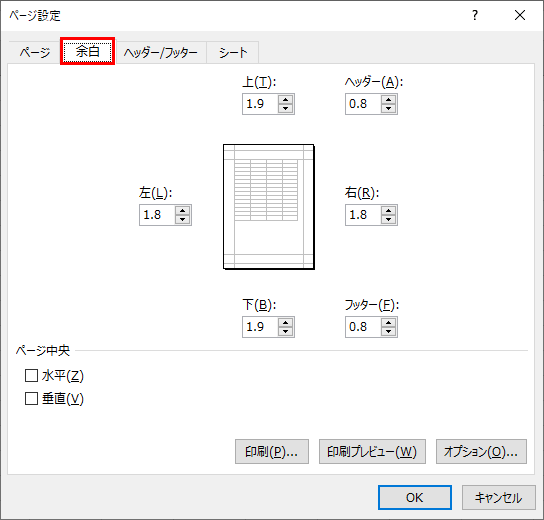Viewport: 544px width, 520px height.
Task: Select the 余白 tab
Action: [87, 51]
